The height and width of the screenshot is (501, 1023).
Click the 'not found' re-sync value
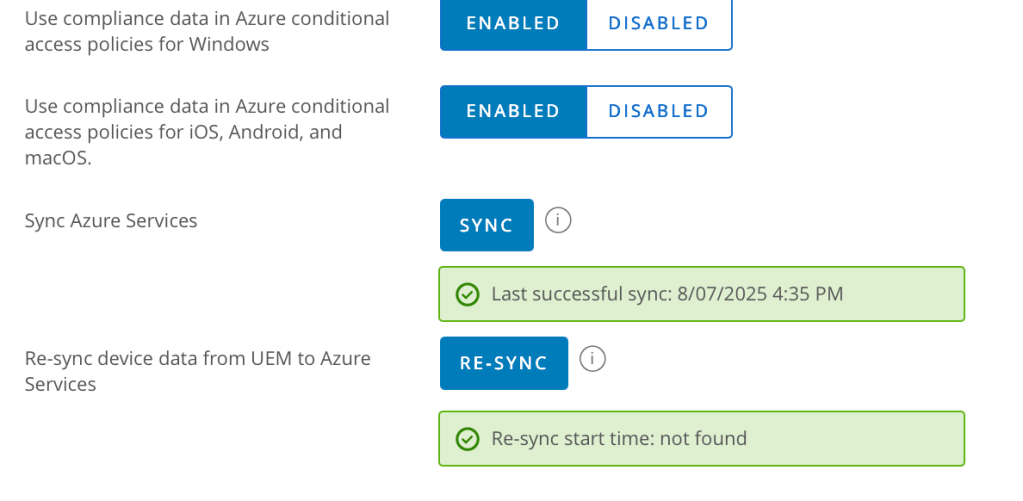(703, 438)
